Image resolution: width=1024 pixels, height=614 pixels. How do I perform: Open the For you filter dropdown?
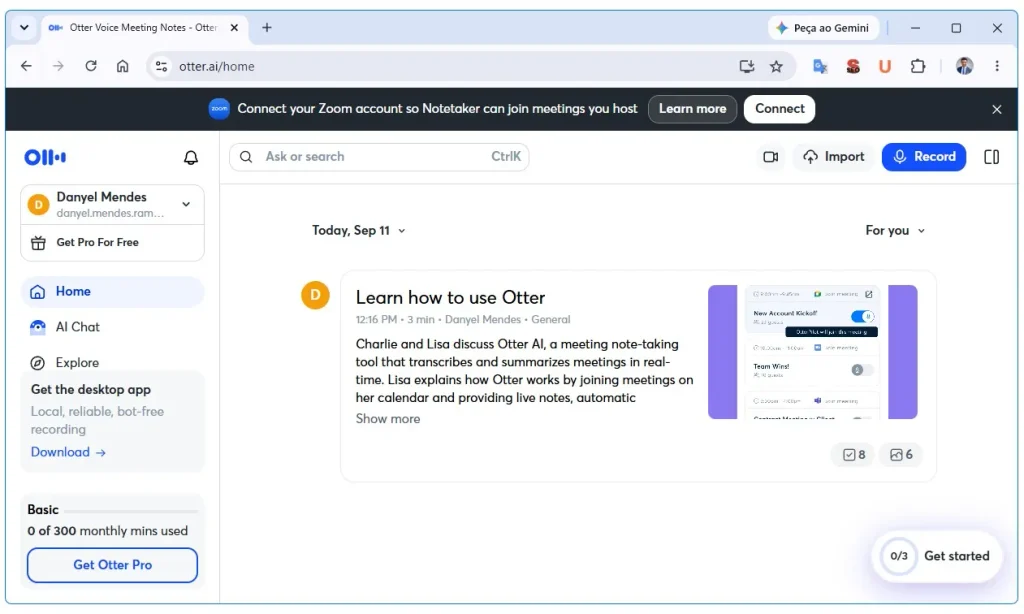pyautogui.click(x=895, y=231)
